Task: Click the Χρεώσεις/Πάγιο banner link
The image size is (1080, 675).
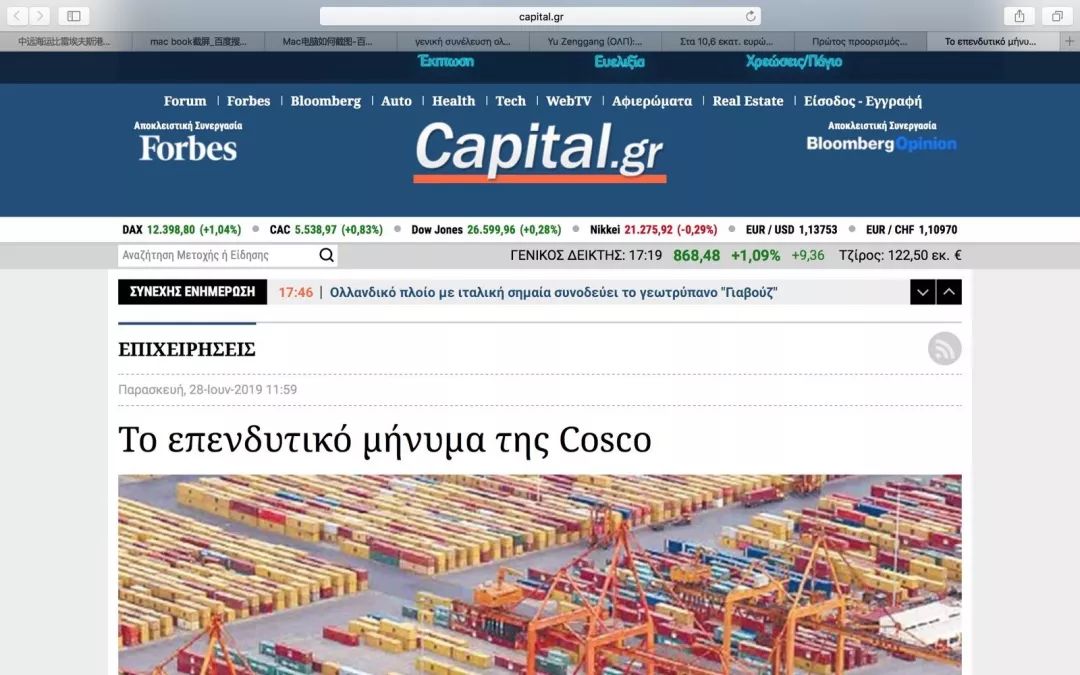Action: pyautogui.click(x=793, y=61)
